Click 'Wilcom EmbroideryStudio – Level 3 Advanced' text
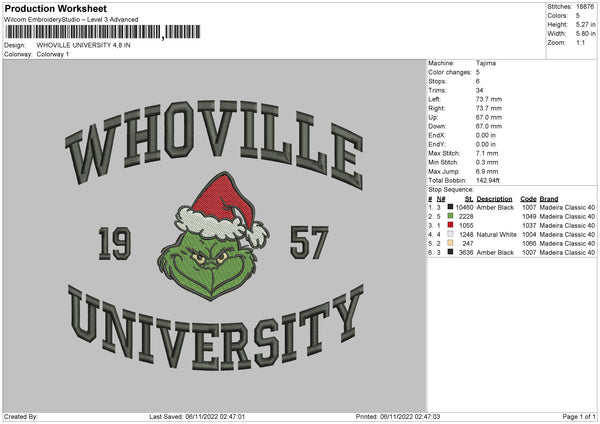The height and width of the screenshot is (424, 600). pyautogui.click(x=71, y=20)
